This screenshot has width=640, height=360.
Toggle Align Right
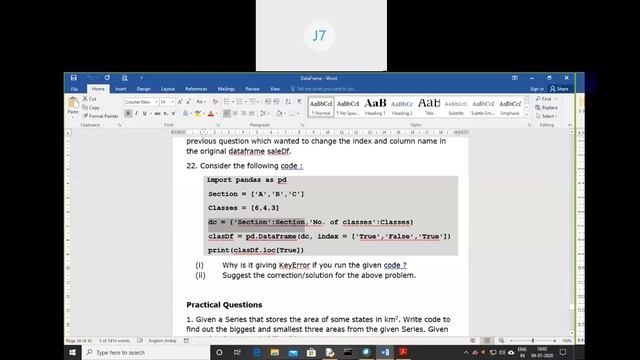[243, 113]
